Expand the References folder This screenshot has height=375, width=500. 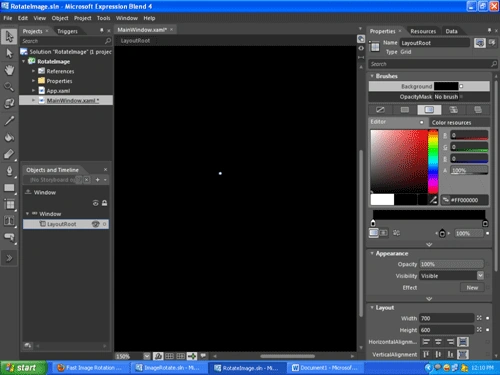33,71
